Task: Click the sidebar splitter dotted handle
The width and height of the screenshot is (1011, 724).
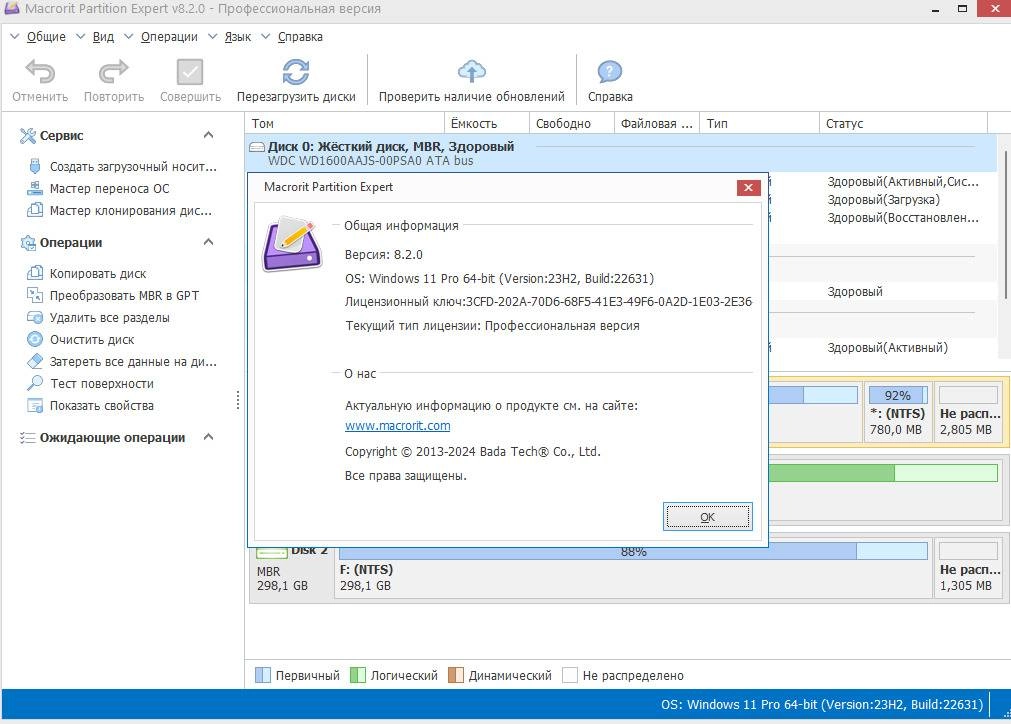Action: [x=238, y=400]
